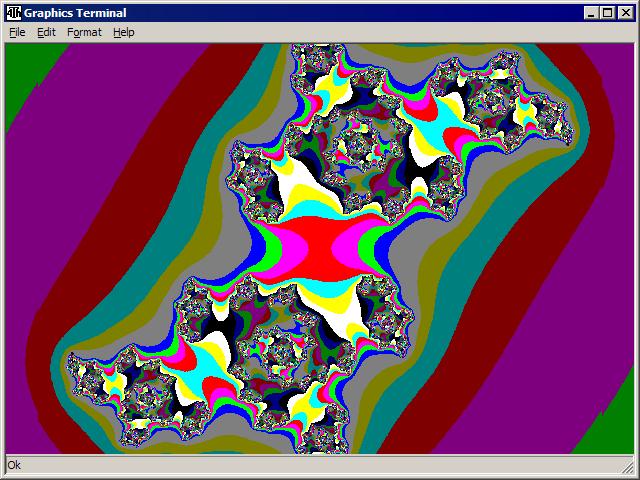Click the purple area in lower-left of canvas
Screen dimensions: 640x480
click(x=30, y=330)
